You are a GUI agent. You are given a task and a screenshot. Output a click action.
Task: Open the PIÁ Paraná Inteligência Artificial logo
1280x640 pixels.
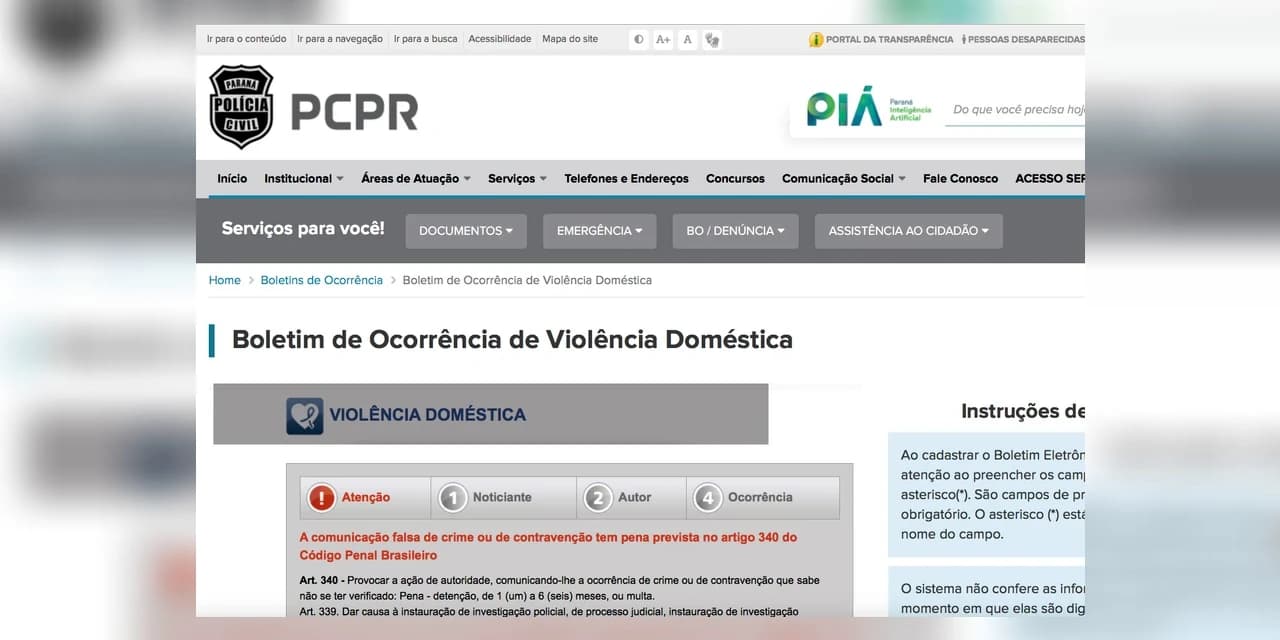[869, 107]
